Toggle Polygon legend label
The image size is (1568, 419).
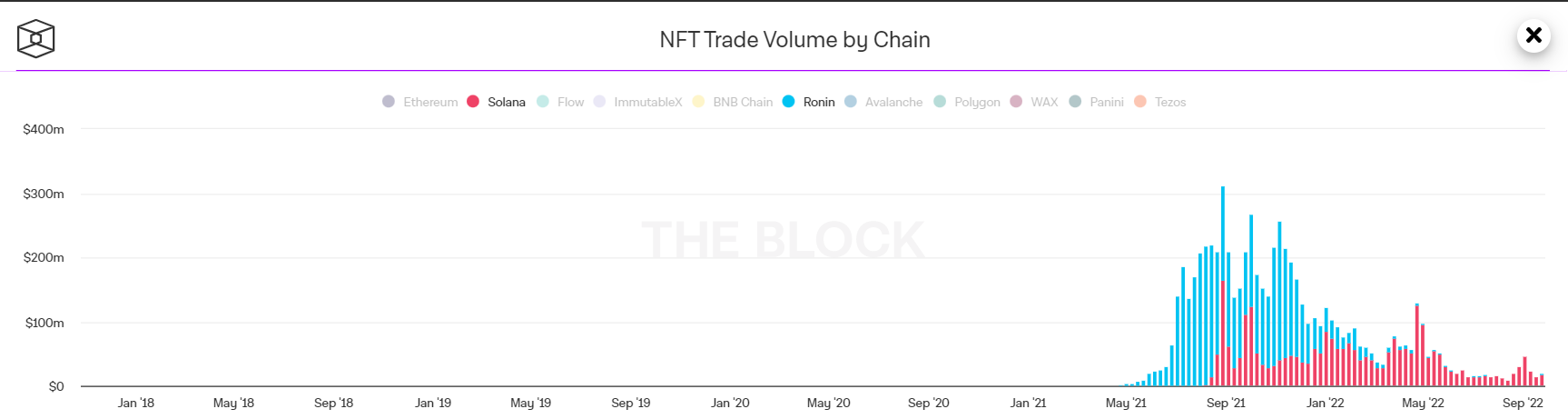coord(977,102)
